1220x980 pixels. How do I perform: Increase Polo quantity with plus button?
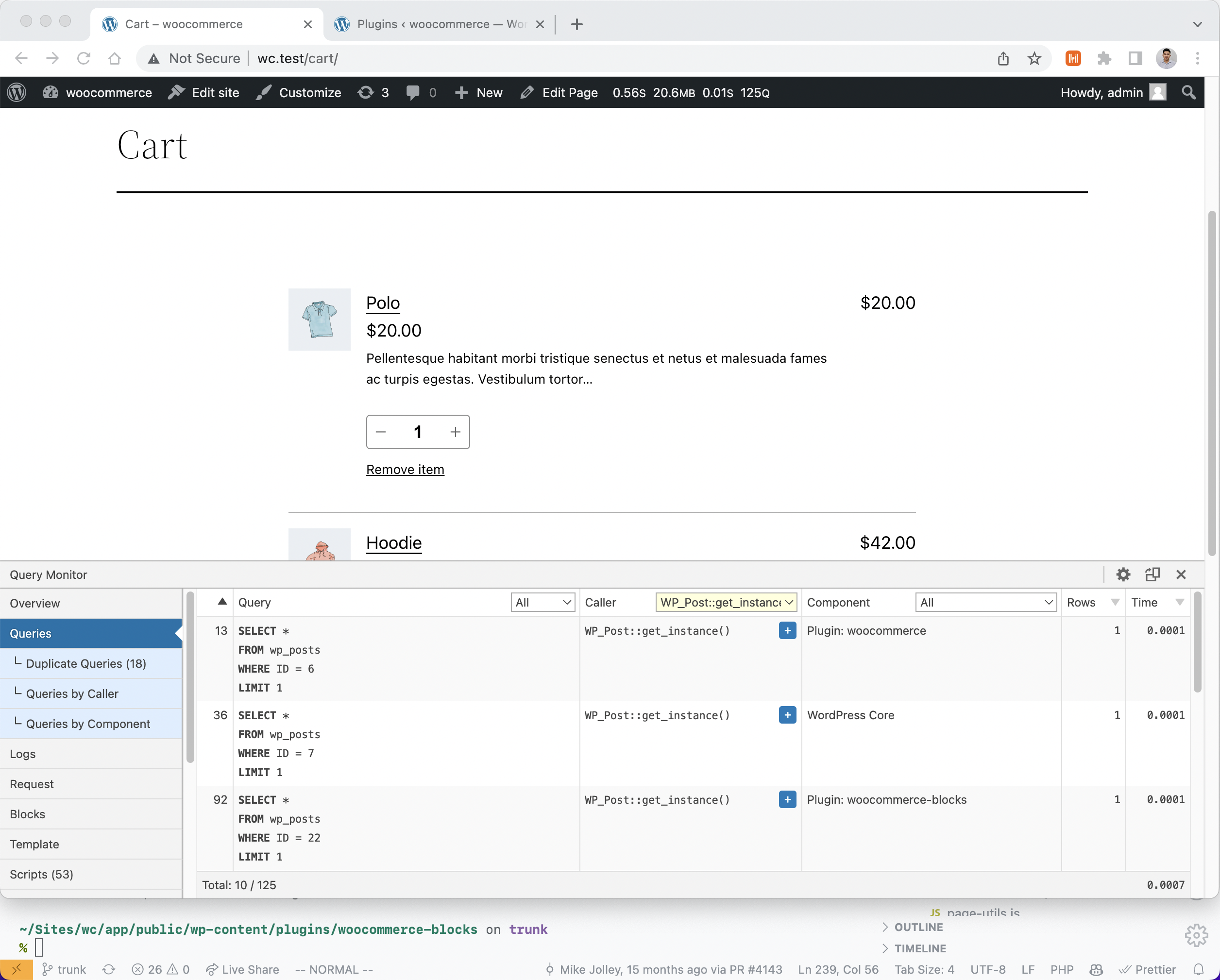[x=455, y=432]
